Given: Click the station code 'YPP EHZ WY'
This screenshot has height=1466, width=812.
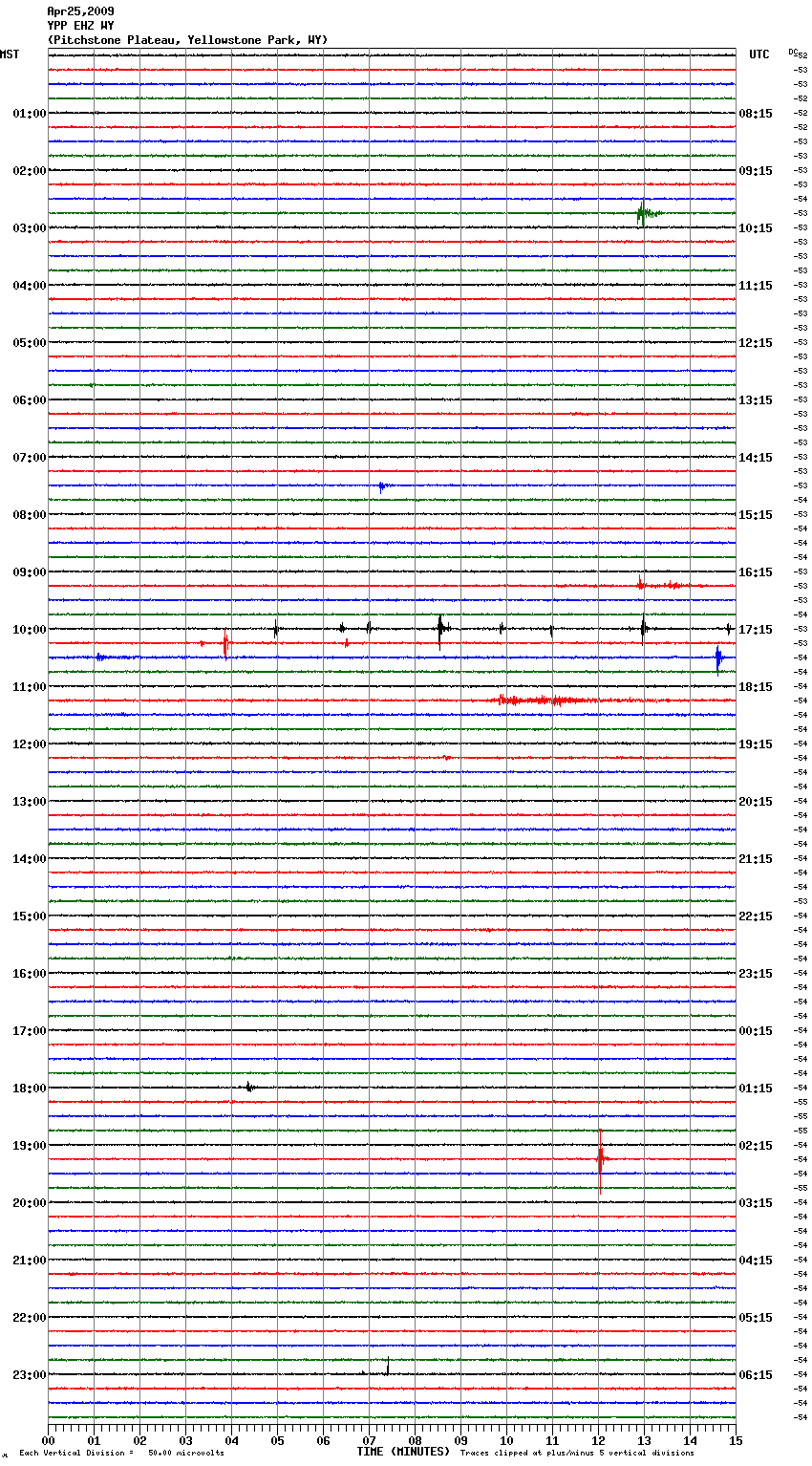Looking at the screenshot, I should [x=80, y=26].
